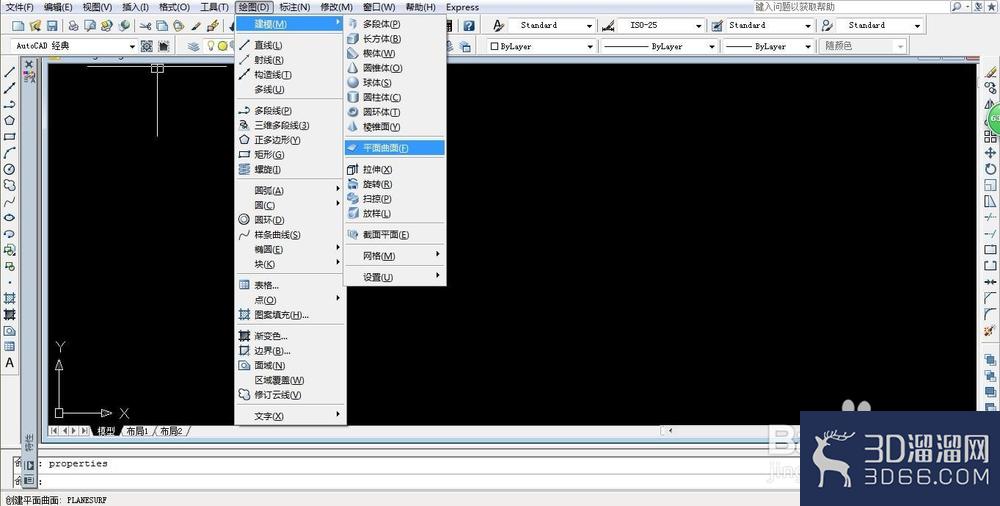Open the 标注(N) menu
Viewport: 1000px width, 506px height.
[x=295, y=7]
